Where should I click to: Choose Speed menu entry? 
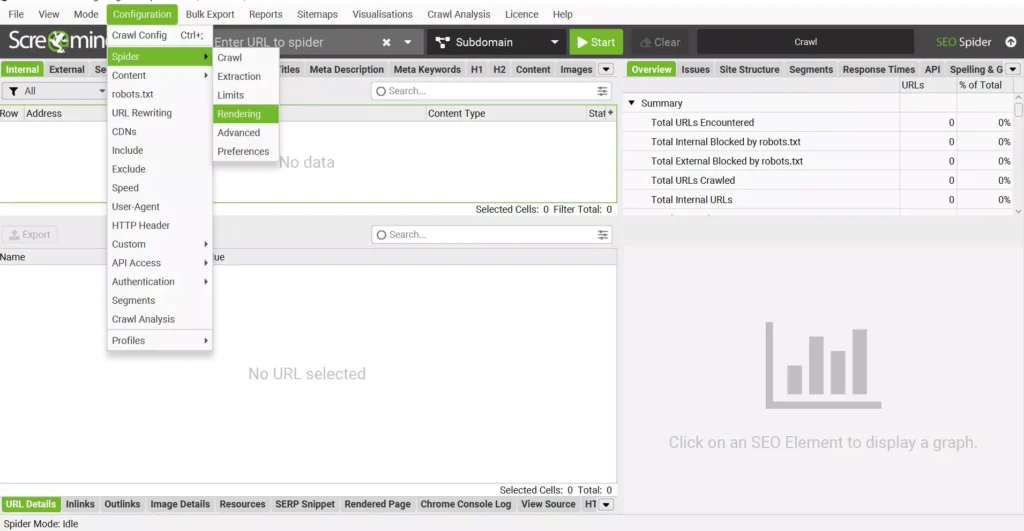[159, 188]
